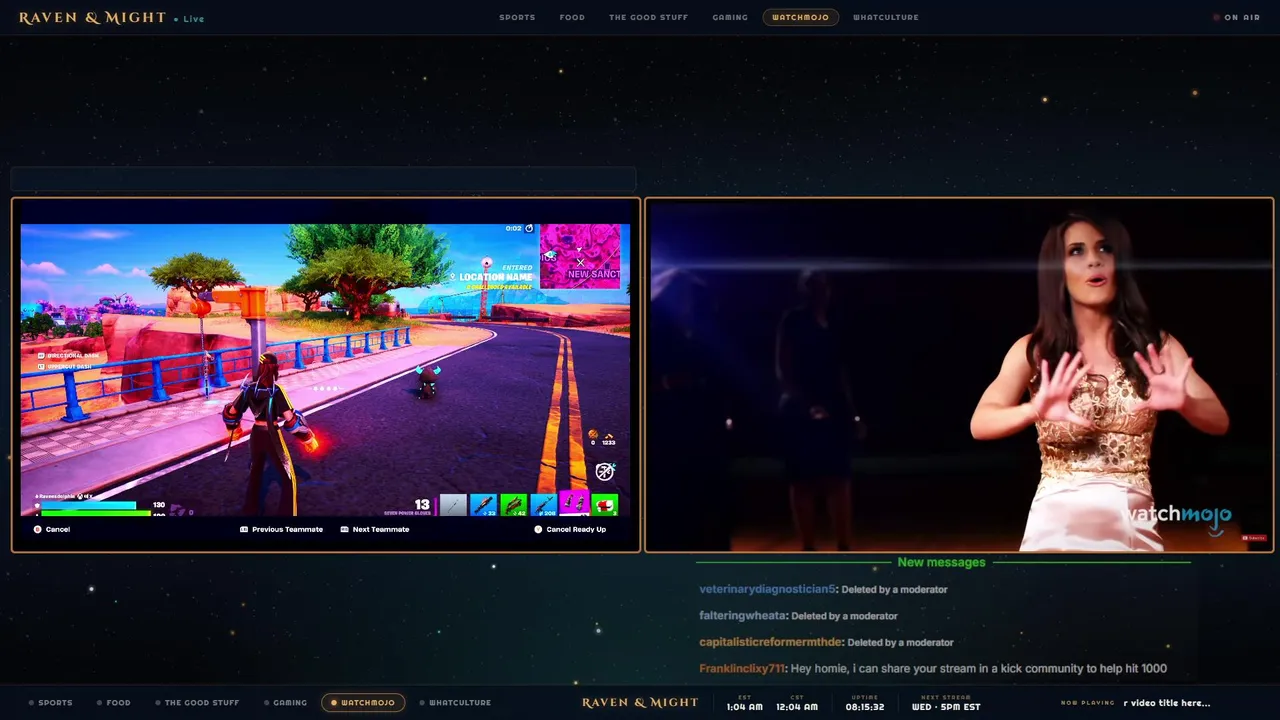This screenshot has height=720, width=1280.
Task: Click the WatchMojo video panel
Action: click(x=959, y=375)
